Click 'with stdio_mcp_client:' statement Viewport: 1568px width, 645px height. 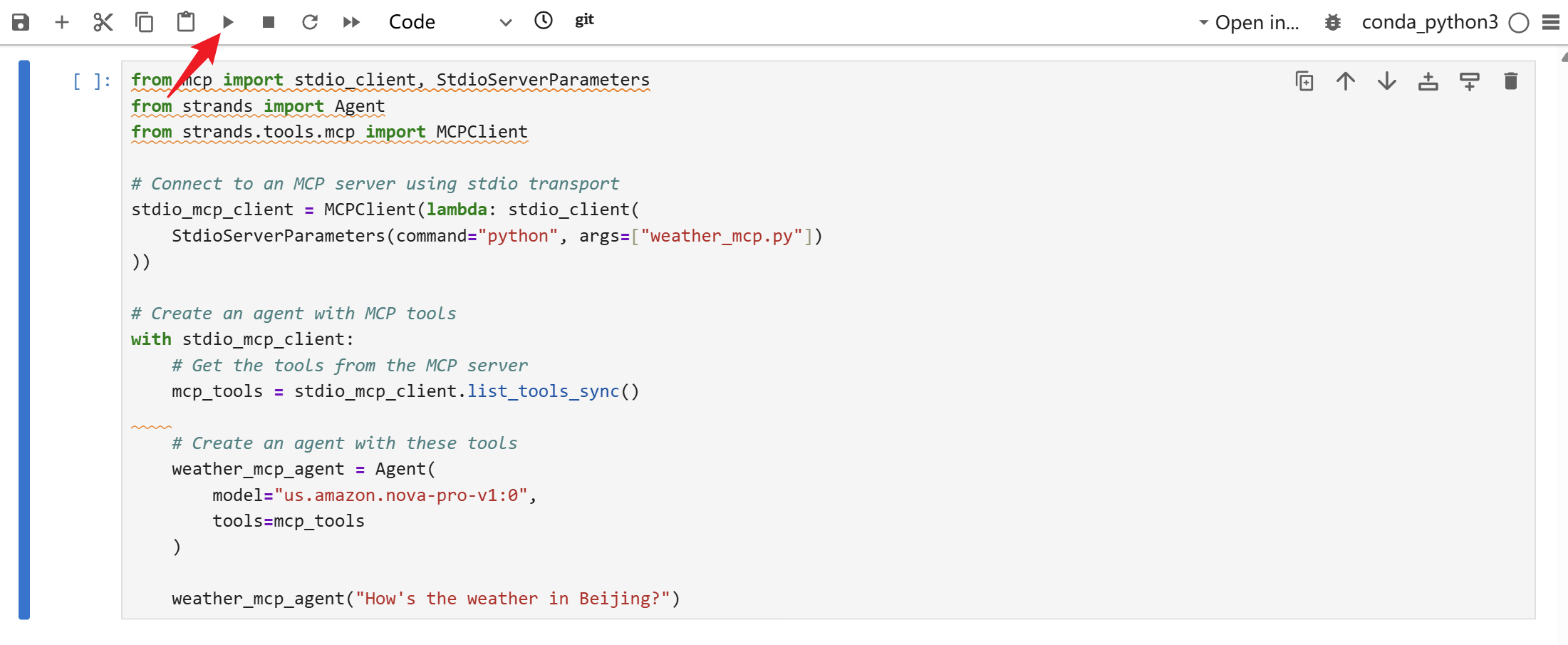(242, 339)
